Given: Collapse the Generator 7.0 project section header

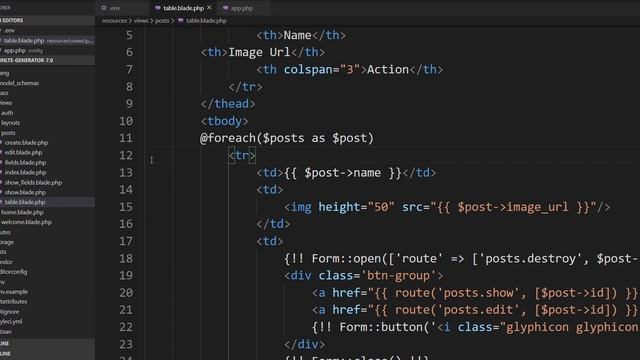Looking at the screenshot, I should 47,60.
